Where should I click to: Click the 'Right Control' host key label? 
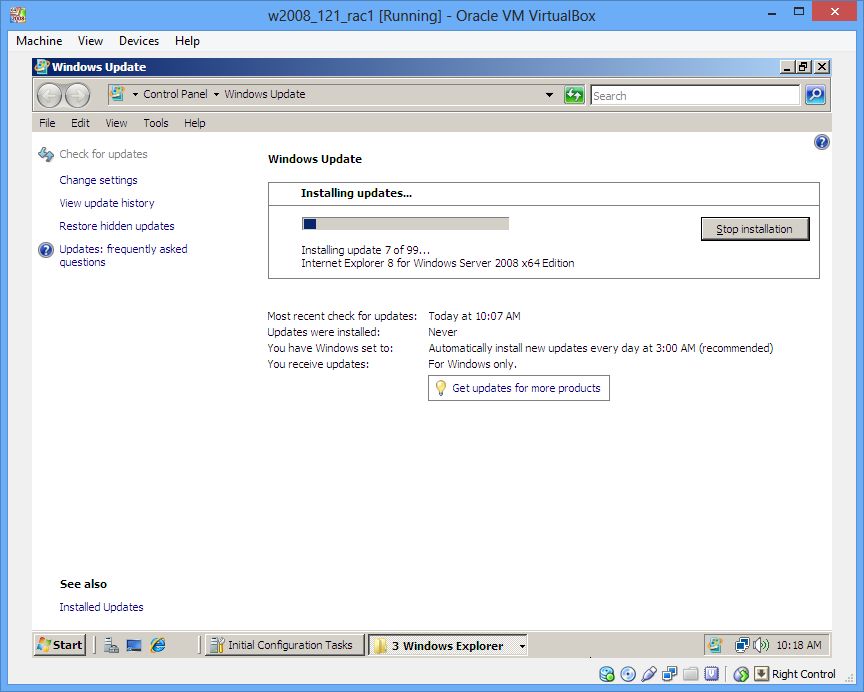803,674
